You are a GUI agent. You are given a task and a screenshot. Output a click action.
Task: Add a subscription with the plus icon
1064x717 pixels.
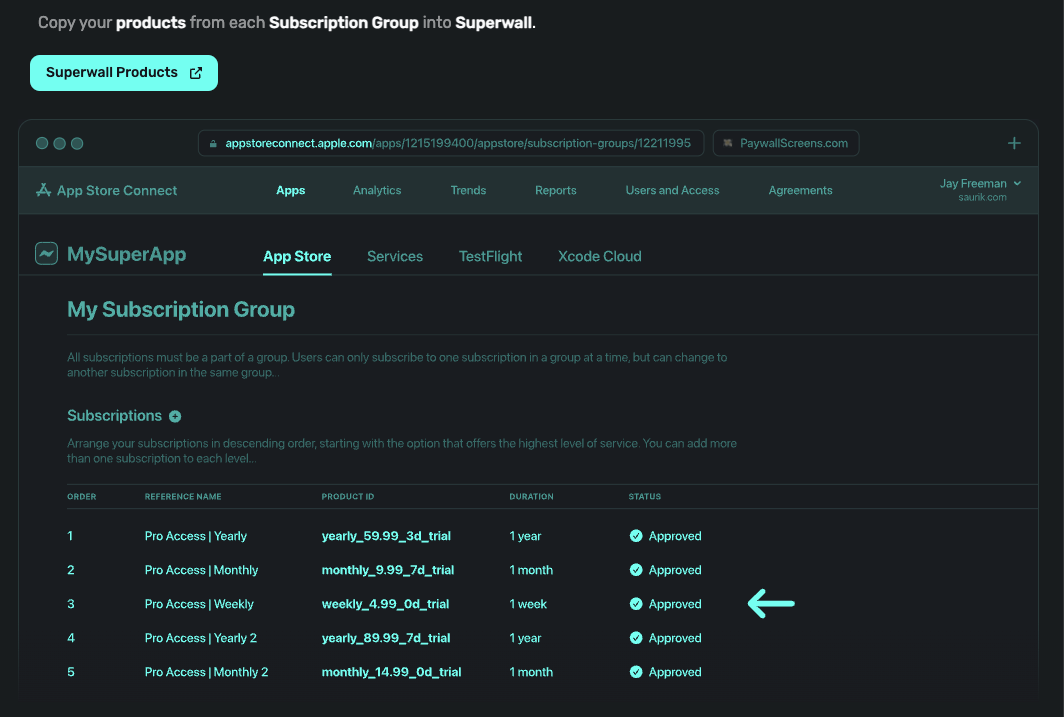(175, 416)
